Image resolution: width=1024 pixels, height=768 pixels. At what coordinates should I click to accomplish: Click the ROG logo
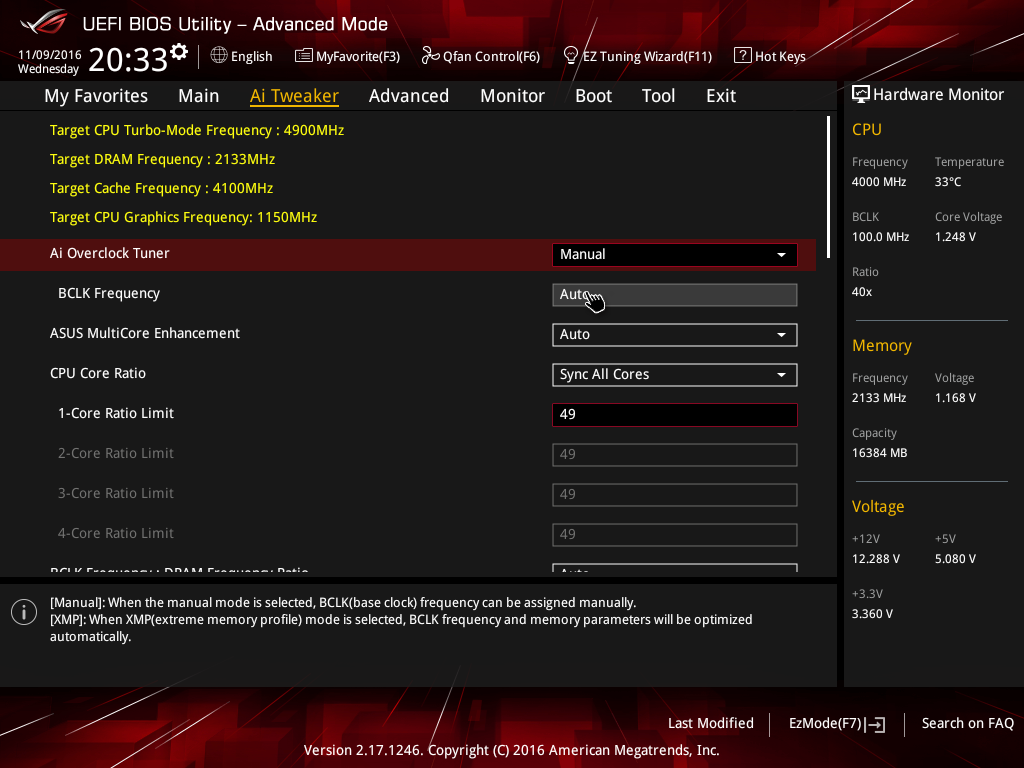pos(44,22)
